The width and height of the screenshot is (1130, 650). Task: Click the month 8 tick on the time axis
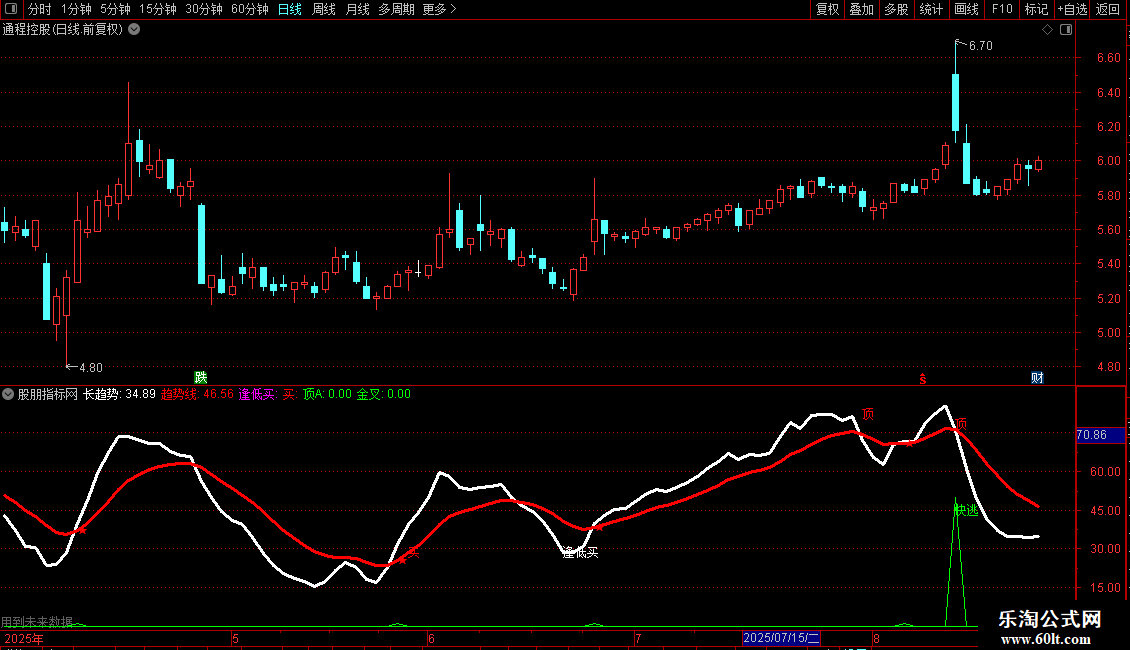pyautogui.click(x=876, y=638)
